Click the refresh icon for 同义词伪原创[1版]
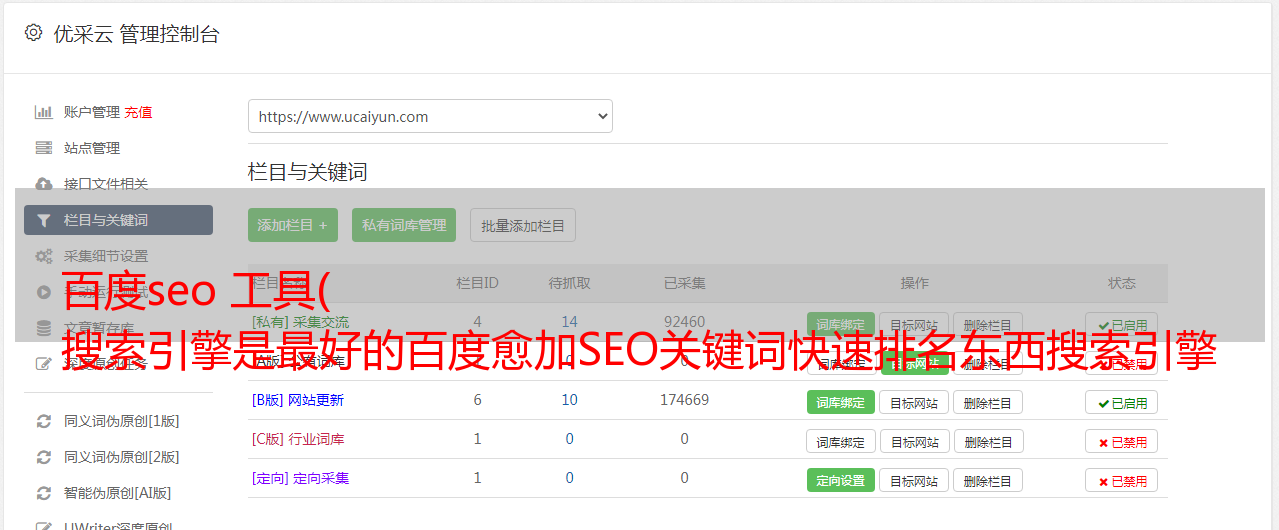Screen dimensions: 1279x530 pyautogui.click(x=43, y=421)
